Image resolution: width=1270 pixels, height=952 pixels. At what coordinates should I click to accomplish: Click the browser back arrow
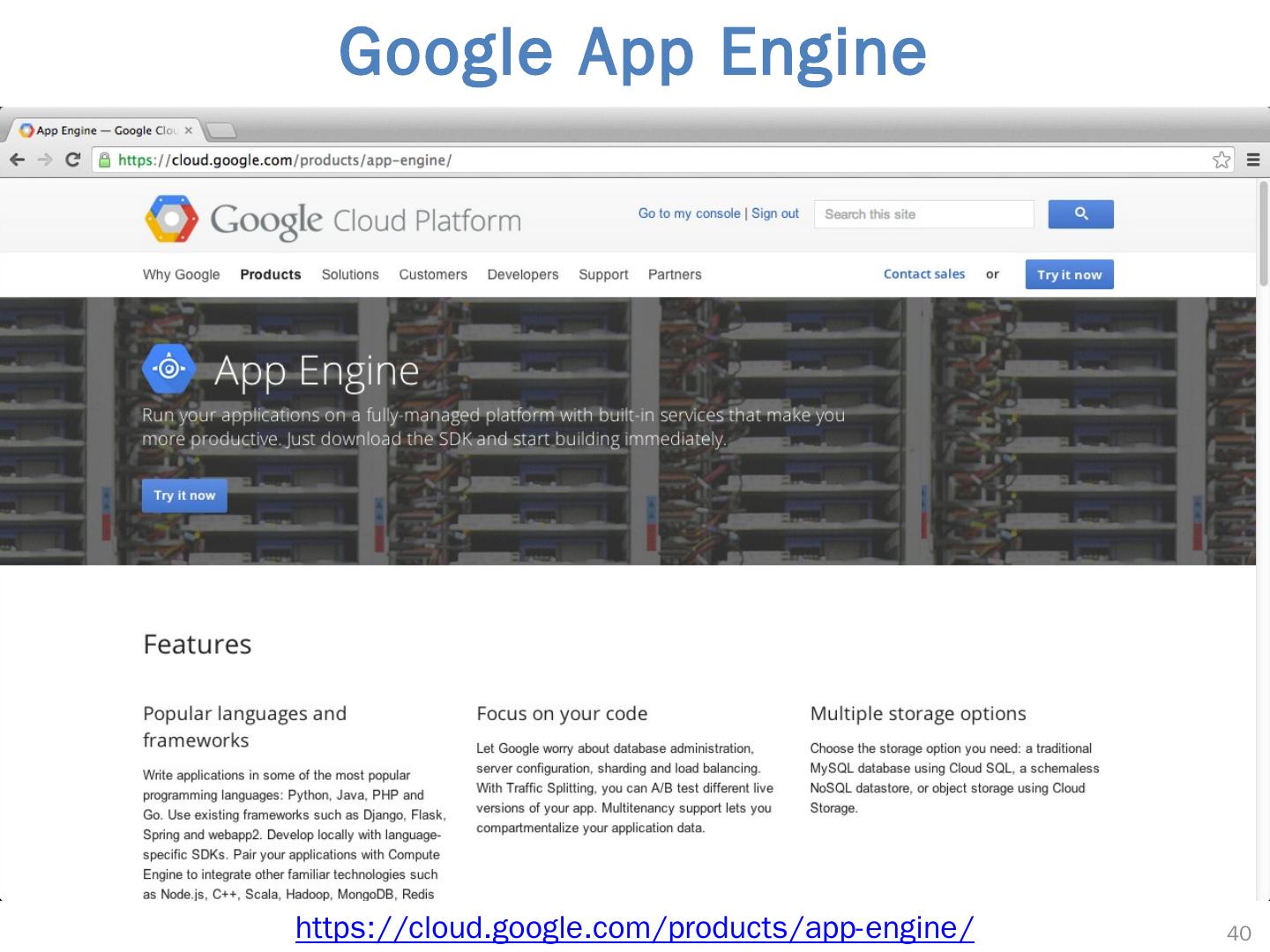pyautogui.click(x=17, y=160)
